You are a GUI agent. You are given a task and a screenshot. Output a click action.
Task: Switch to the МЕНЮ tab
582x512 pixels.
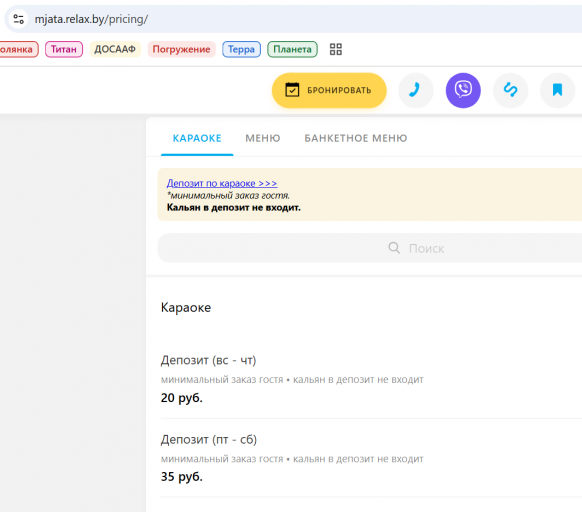point(263,138)
